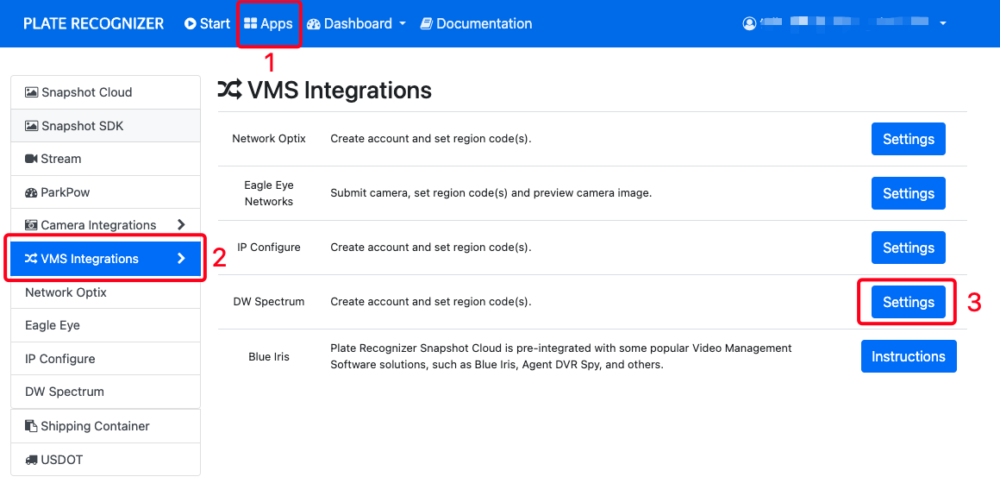Image resolution: width=1000 pixels, height=502 pixels.
Task: Expand the Dashboard dropdown menu
Action: point(356,24)
